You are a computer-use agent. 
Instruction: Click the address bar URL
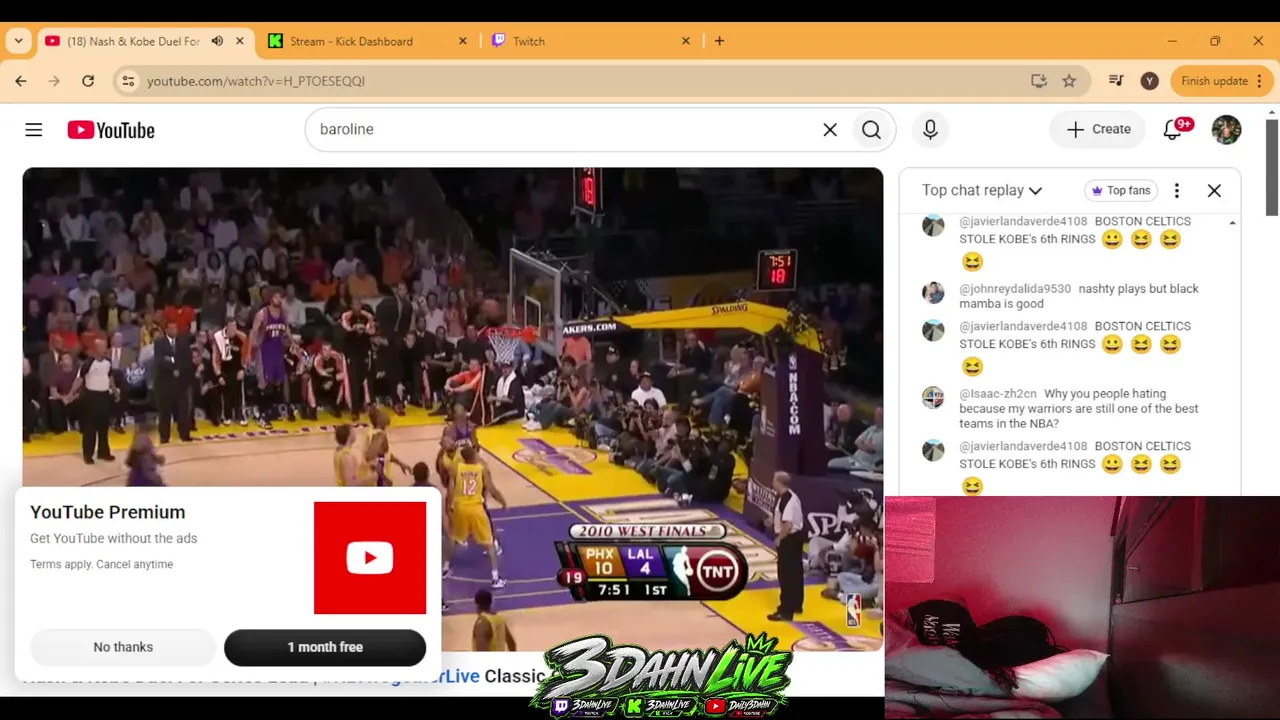click(256, 81)
